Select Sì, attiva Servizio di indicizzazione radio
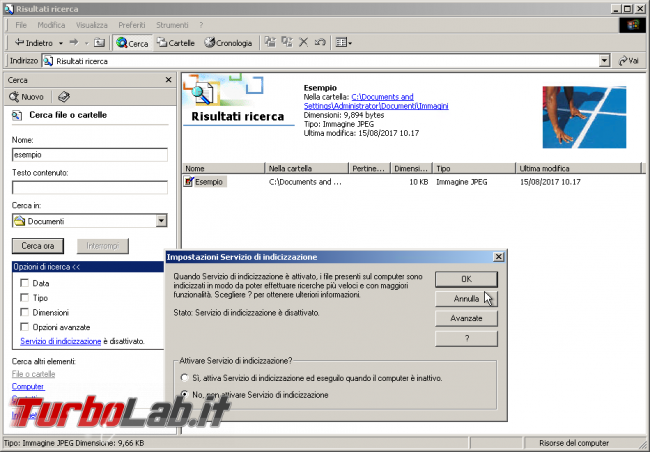The image size is (650, 452). pos(184,378)
